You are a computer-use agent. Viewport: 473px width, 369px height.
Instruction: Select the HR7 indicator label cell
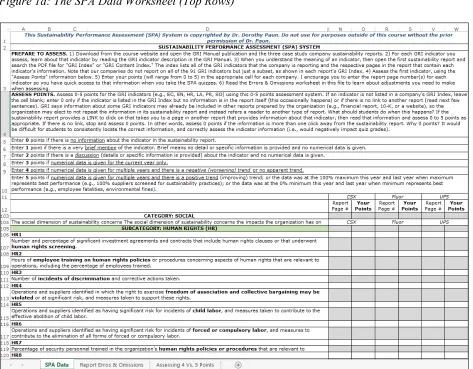[x=169, y=343]
